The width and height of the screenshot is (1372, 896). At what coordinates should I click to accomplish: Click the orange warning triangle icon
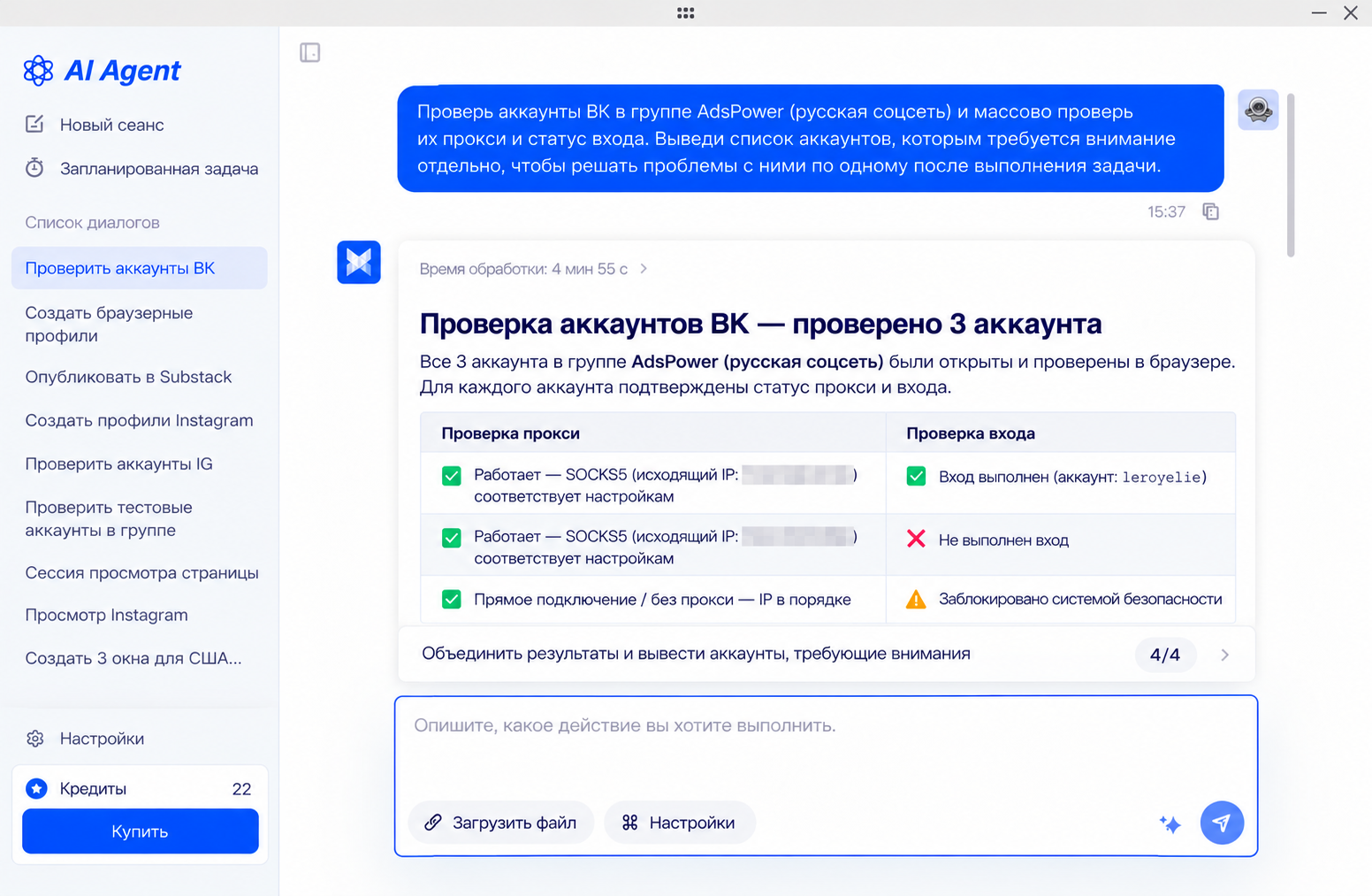click(916, 600)
